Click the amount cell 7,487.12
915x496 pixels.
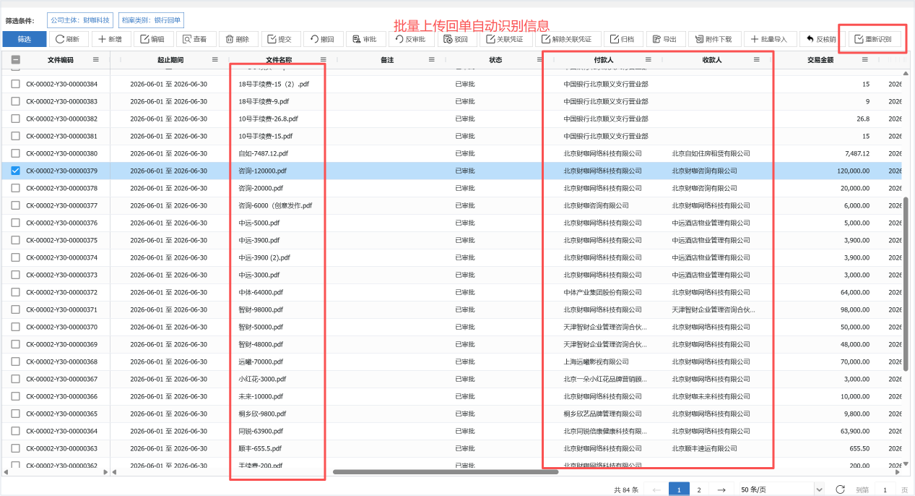pyautogui.click(x=857, y=153)
